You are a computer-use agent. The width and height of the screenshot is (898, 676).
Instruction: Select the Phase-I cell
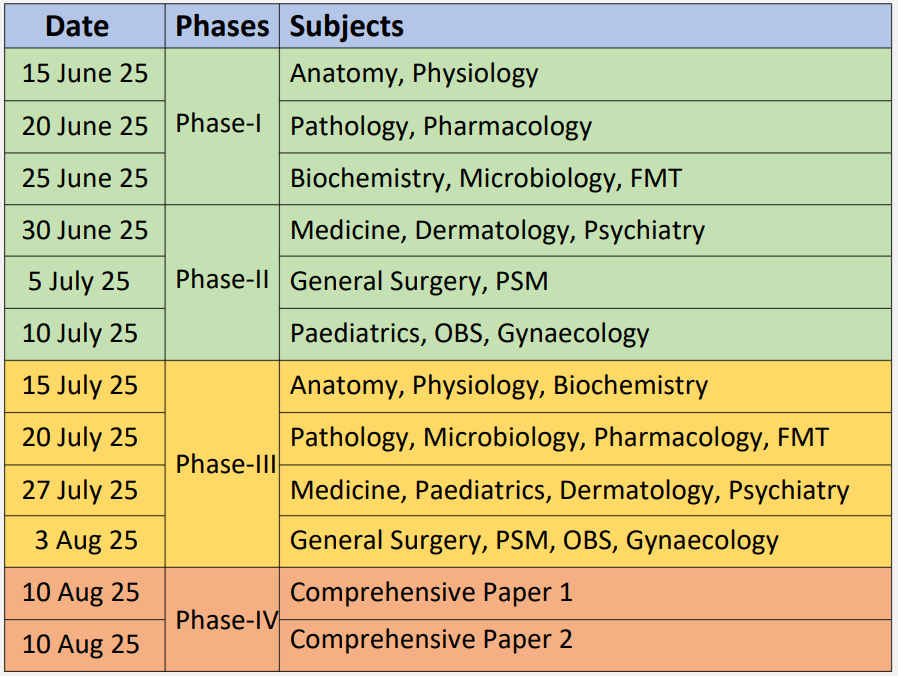(219, 124)
